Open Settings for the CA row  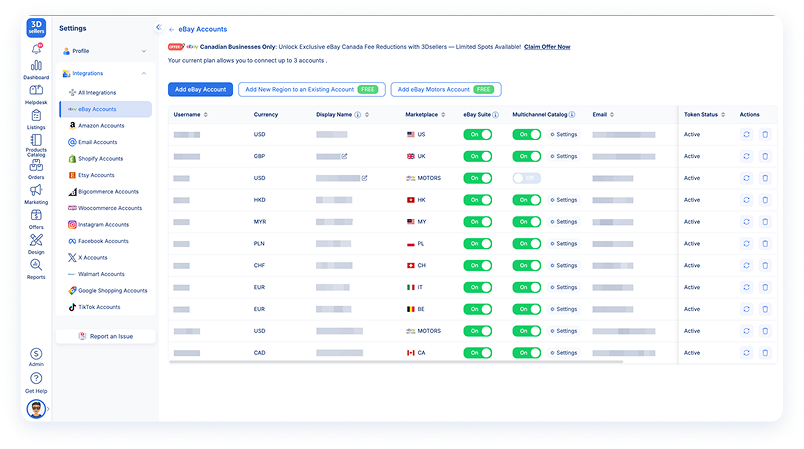[x=564, y=353]
